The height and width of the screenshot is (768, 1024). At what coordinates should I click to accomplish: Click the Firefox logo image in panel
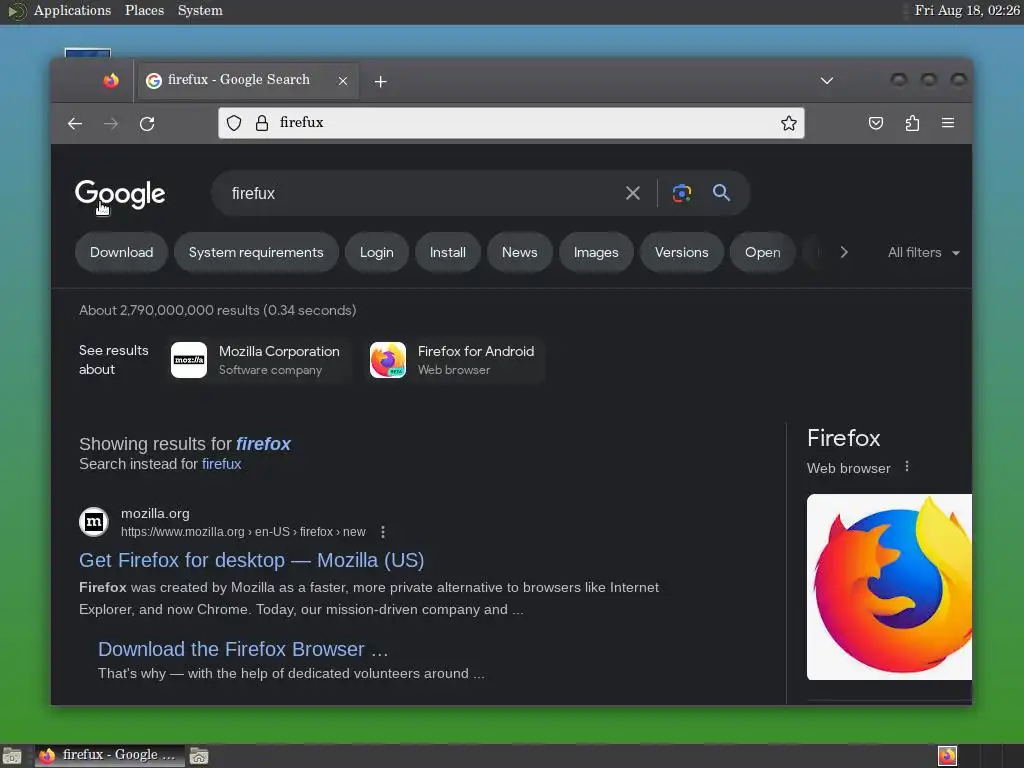[889, 587]
